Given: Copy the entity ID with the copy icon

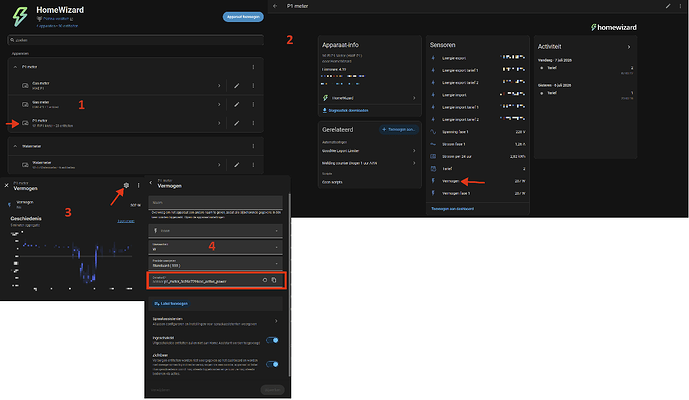Looking at the screenshot, I should pos(274,280).
